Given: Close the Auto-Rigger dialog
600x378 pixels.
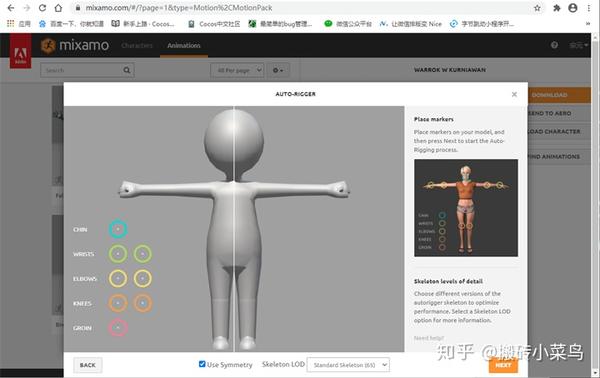Looking at the screenshot, I should pyautogui.click(x=514, y=94).
